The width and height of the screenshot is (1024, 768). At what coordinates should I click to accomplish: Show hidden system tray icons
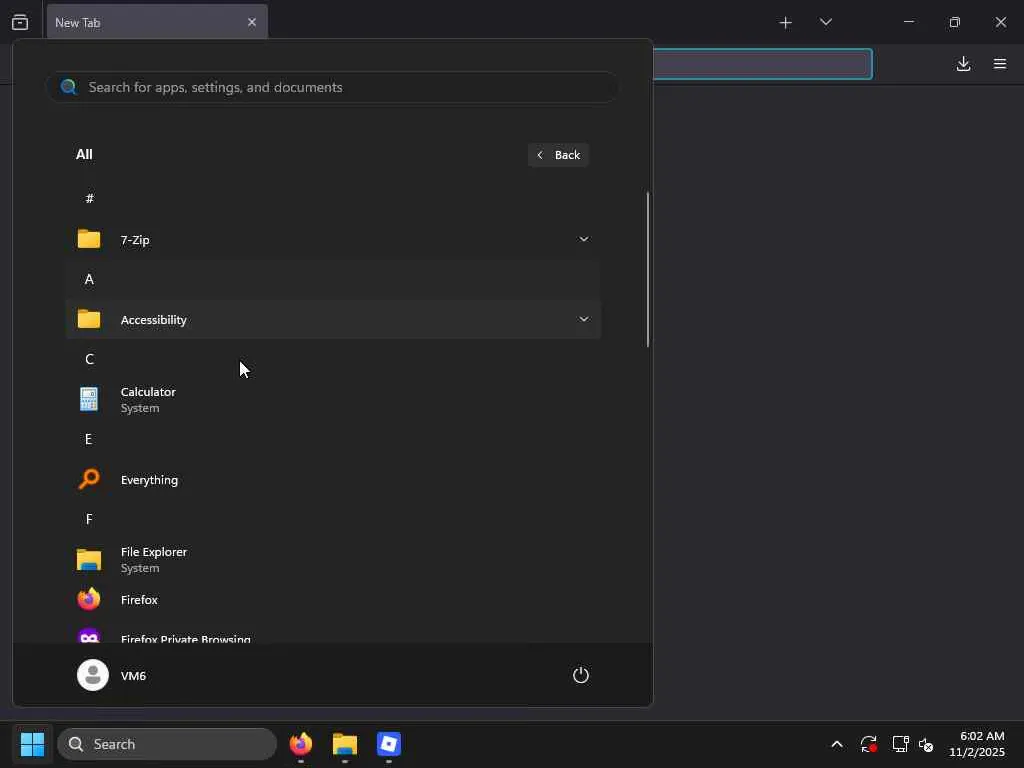pyautogui.click(x=837, y=744)
